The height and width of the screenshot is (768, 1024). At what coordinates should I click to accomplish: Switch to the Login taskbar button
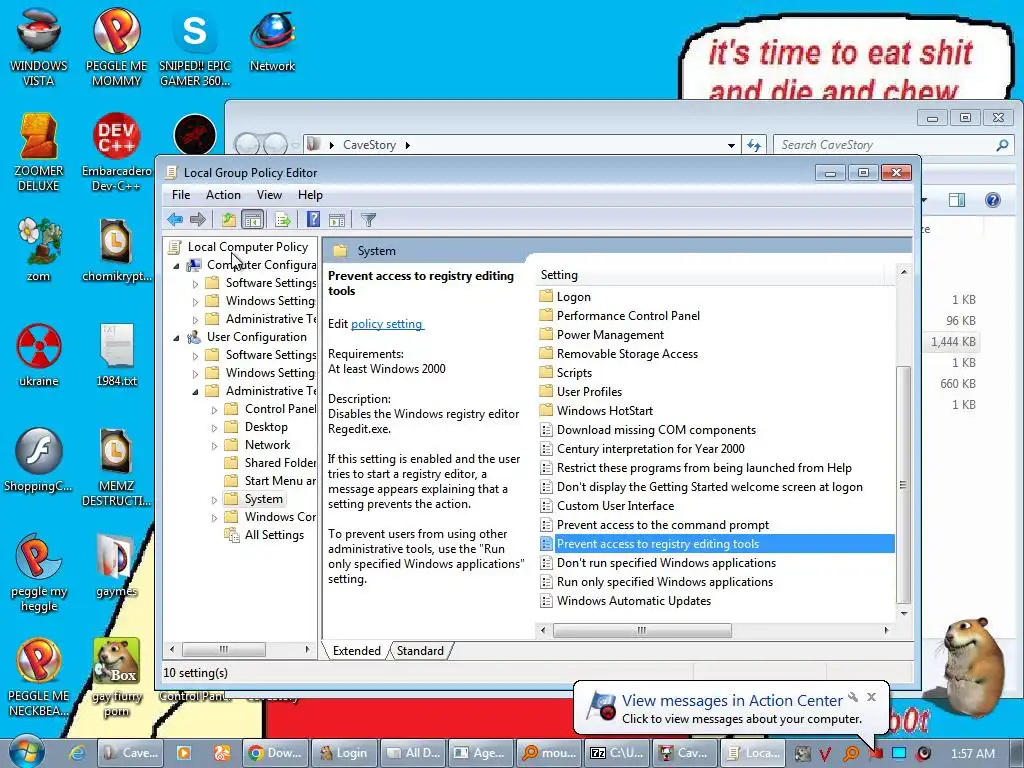345,753
